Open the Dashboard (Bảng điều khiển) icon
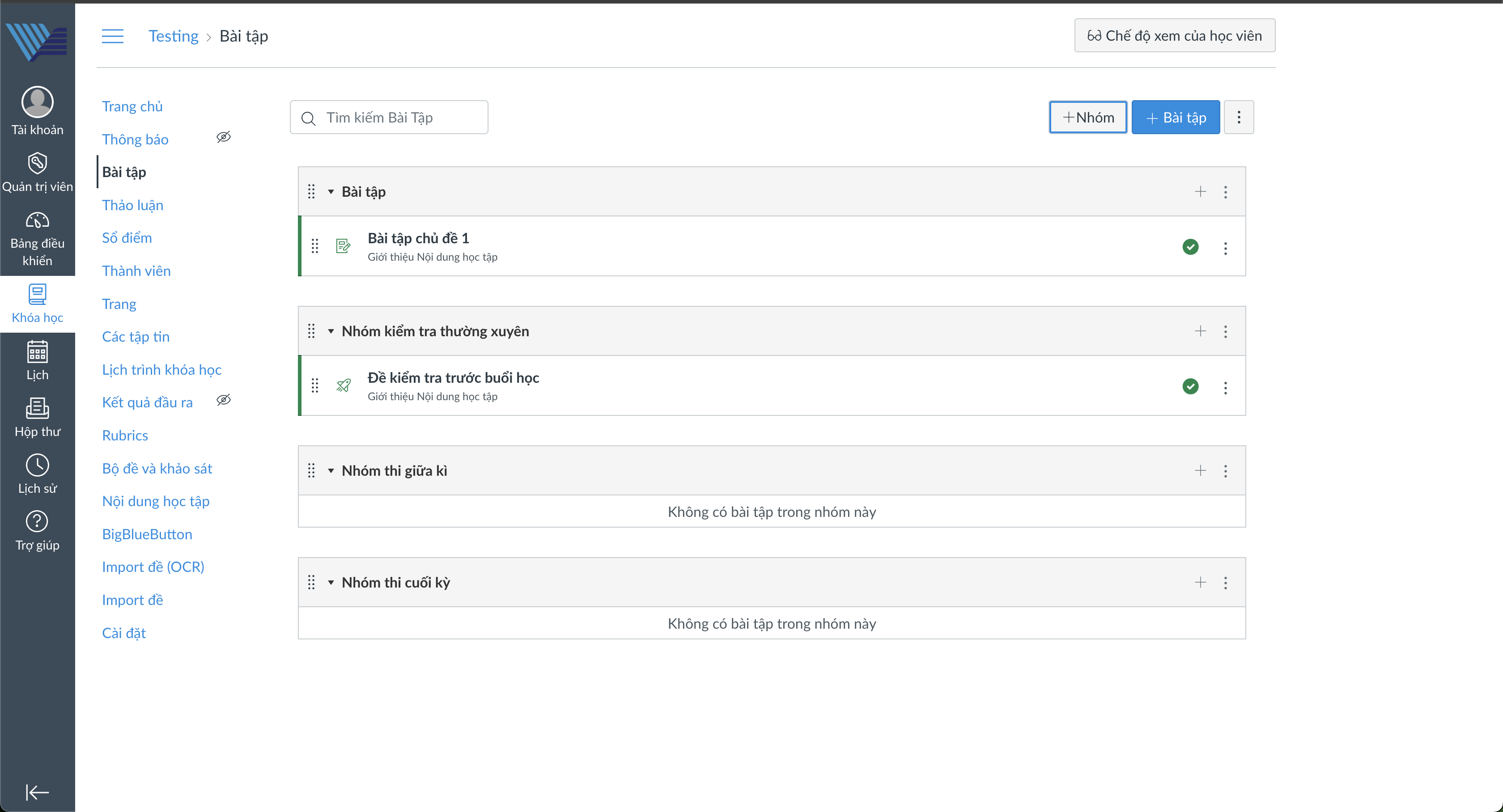Image resolution: width=1503 pixels, height=812 pixels. [x=37, y=220]
